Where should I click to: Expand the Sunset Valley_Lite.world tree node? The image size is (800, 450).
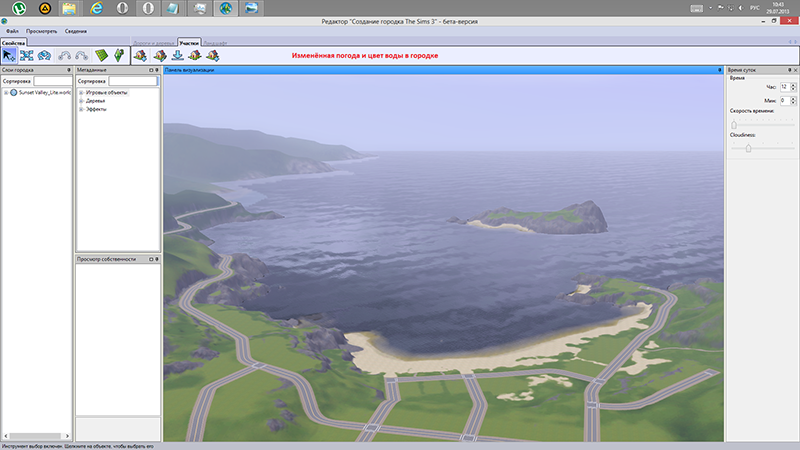pyautogui.click(x=6, y=92)
